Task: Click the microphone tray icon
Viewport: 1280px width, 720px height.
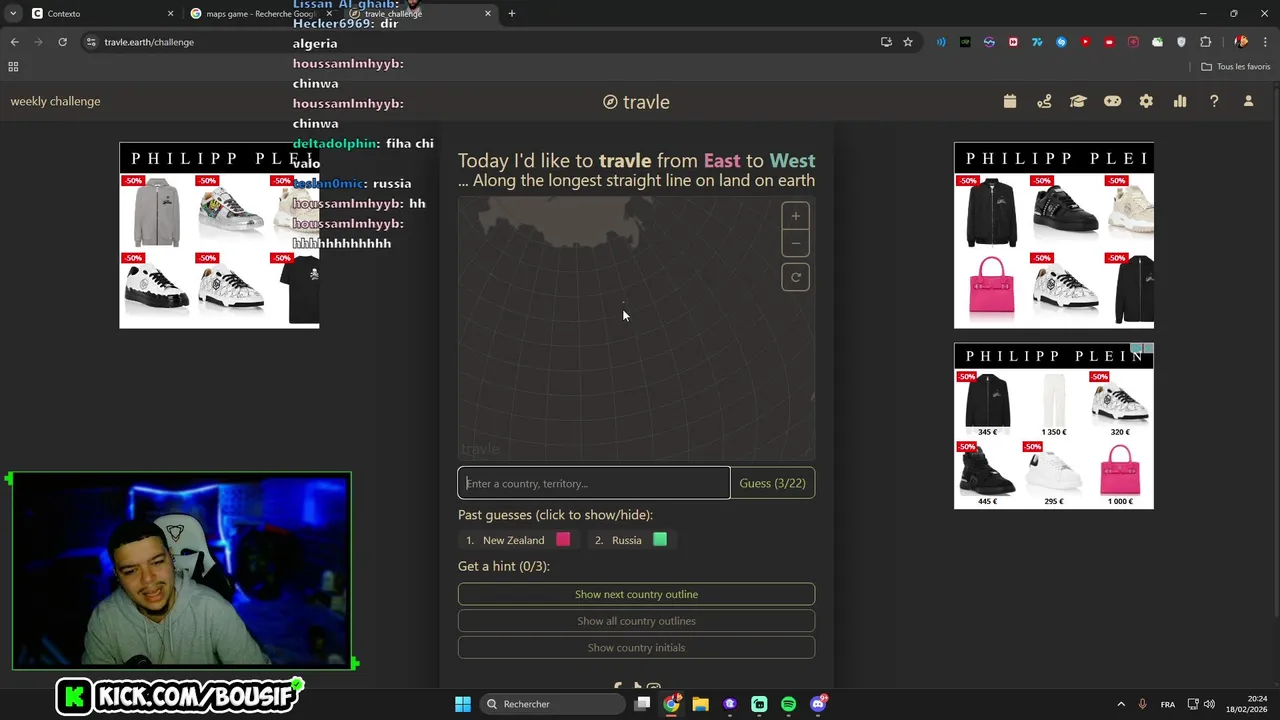Action: pyautogui.click(x=1142, y=704)
